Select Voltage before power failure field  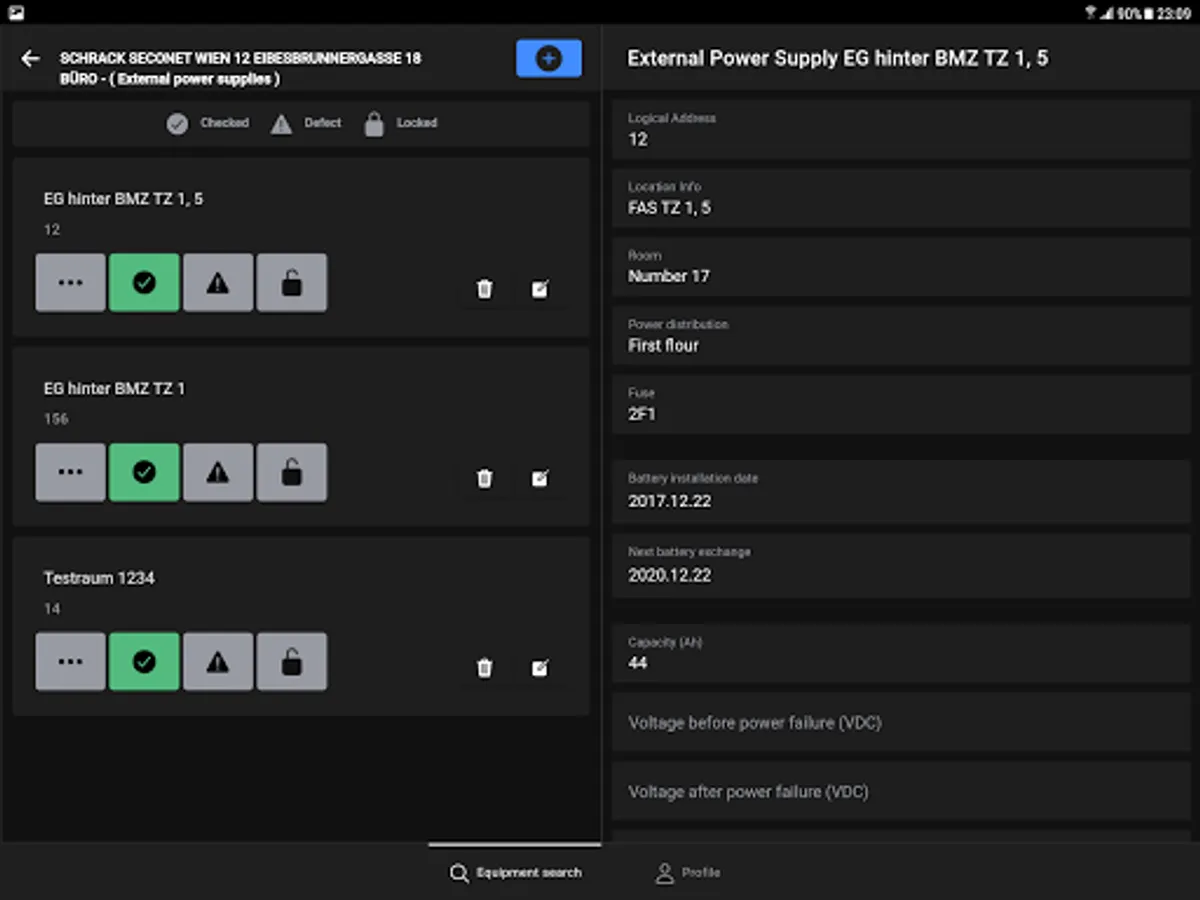(x=901, y=722)
